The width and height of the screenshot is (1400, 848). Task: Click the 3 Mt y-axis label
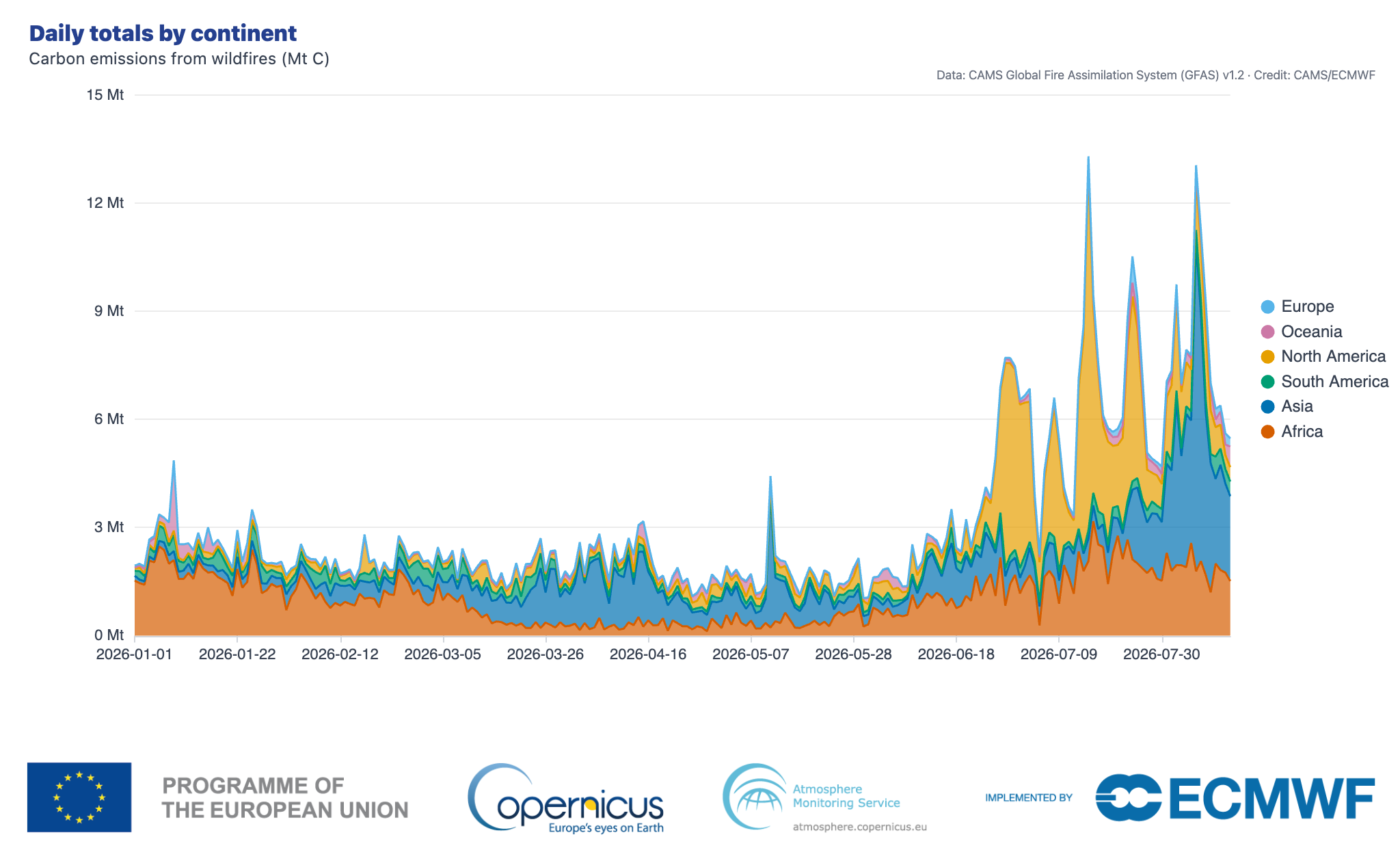click(109, 527)
